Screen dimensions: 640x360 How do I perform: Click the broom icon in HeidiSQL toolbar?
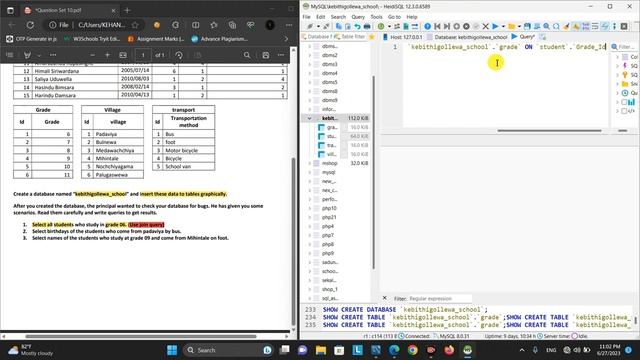[566, 26]
